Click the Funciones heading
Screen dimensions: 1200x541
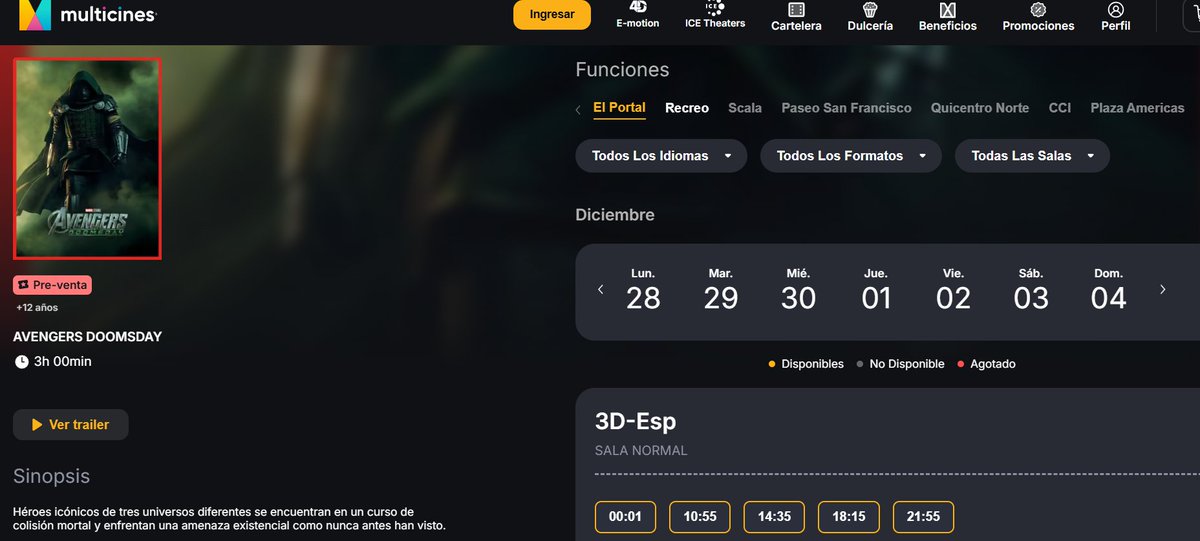point(622,70)
